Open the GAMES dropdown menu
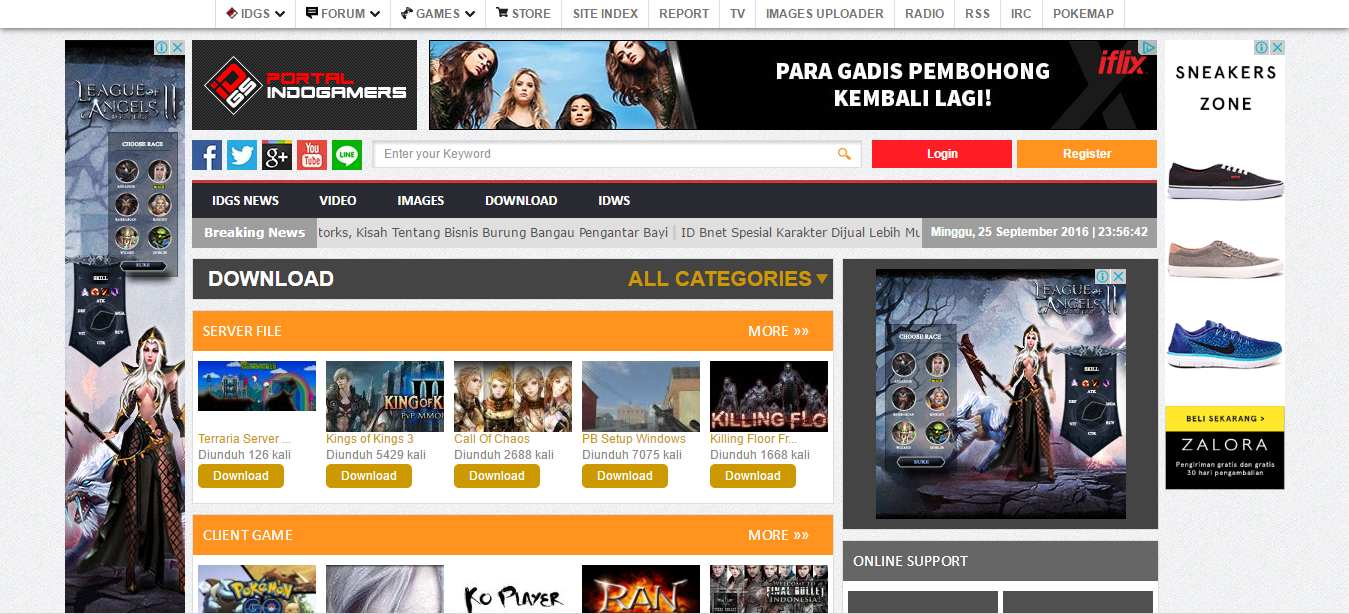 437,13
